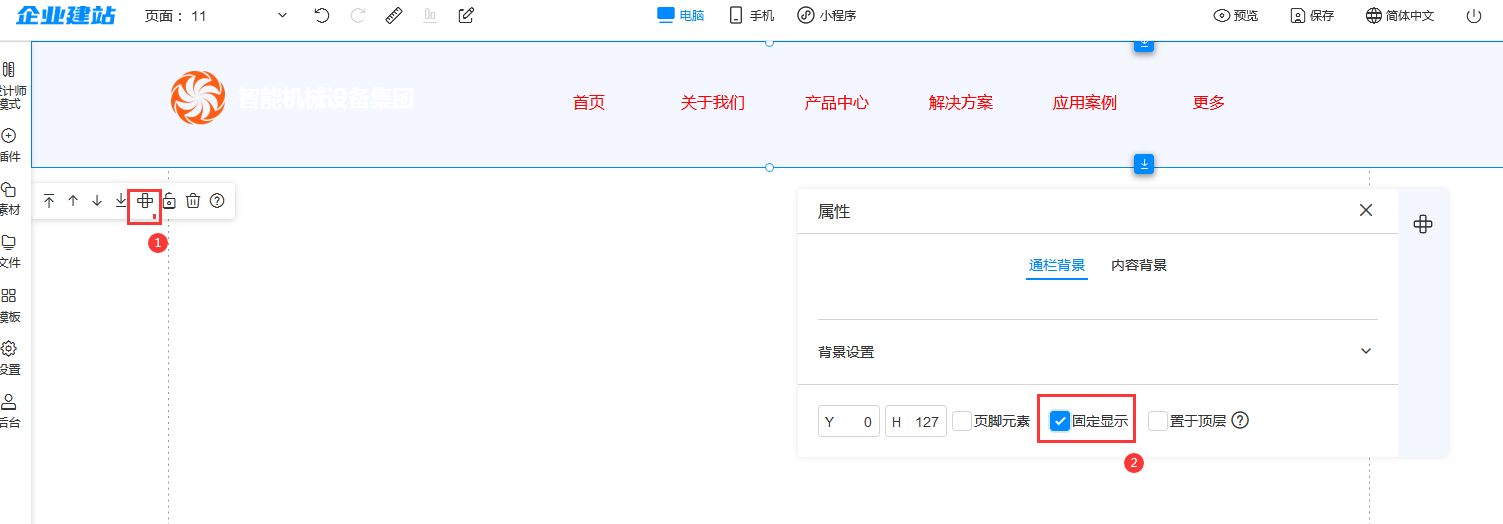Enable the 页脚元素 checkbox
The width and height of the screenshot is (1503, 524).
point(962,421)
